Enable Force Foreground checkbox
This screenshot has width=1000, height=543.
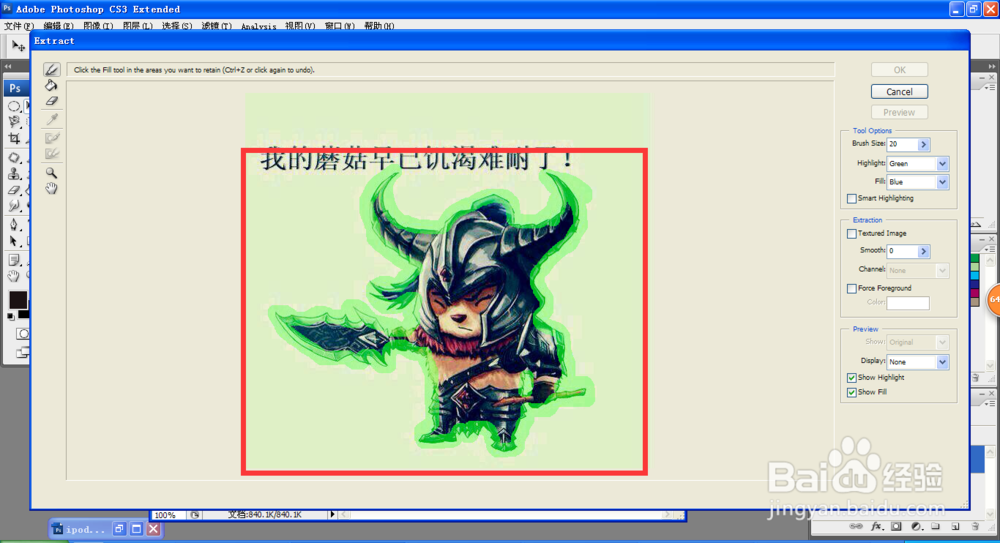tap(851, 288)
